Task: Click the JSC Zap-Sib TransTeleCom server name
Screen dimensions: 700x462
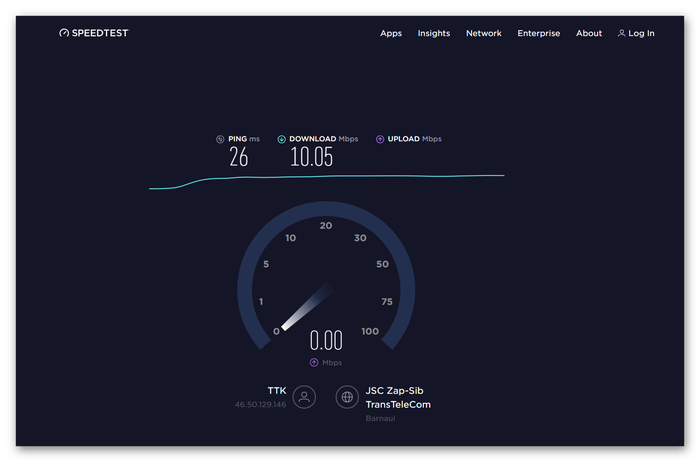Action: point(398,397)
